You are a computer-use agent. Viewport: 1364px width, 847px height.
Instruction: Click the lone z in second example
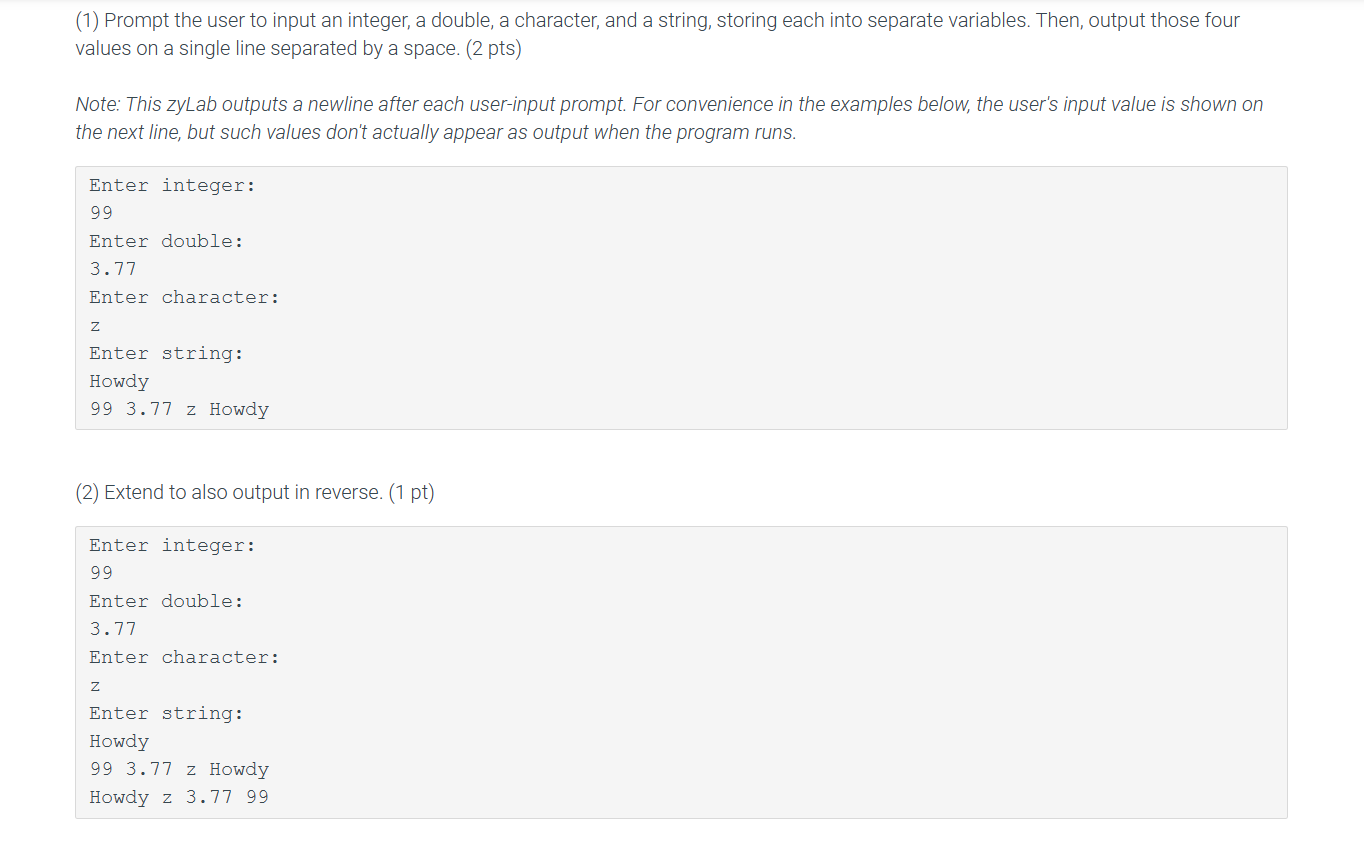pyautogui.click(x=95, y=686)
